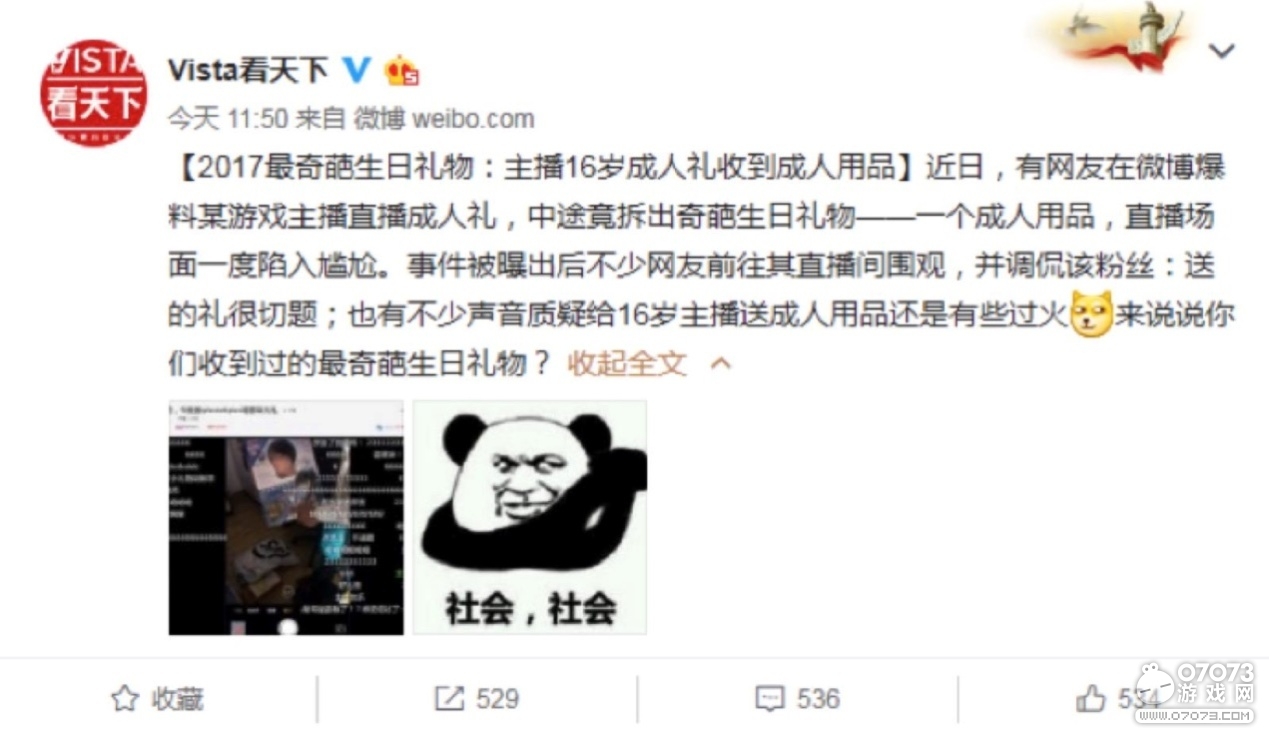Collapse the post via 收起全文
Screen dimensions: 1269x736
[x=627, y=363]
